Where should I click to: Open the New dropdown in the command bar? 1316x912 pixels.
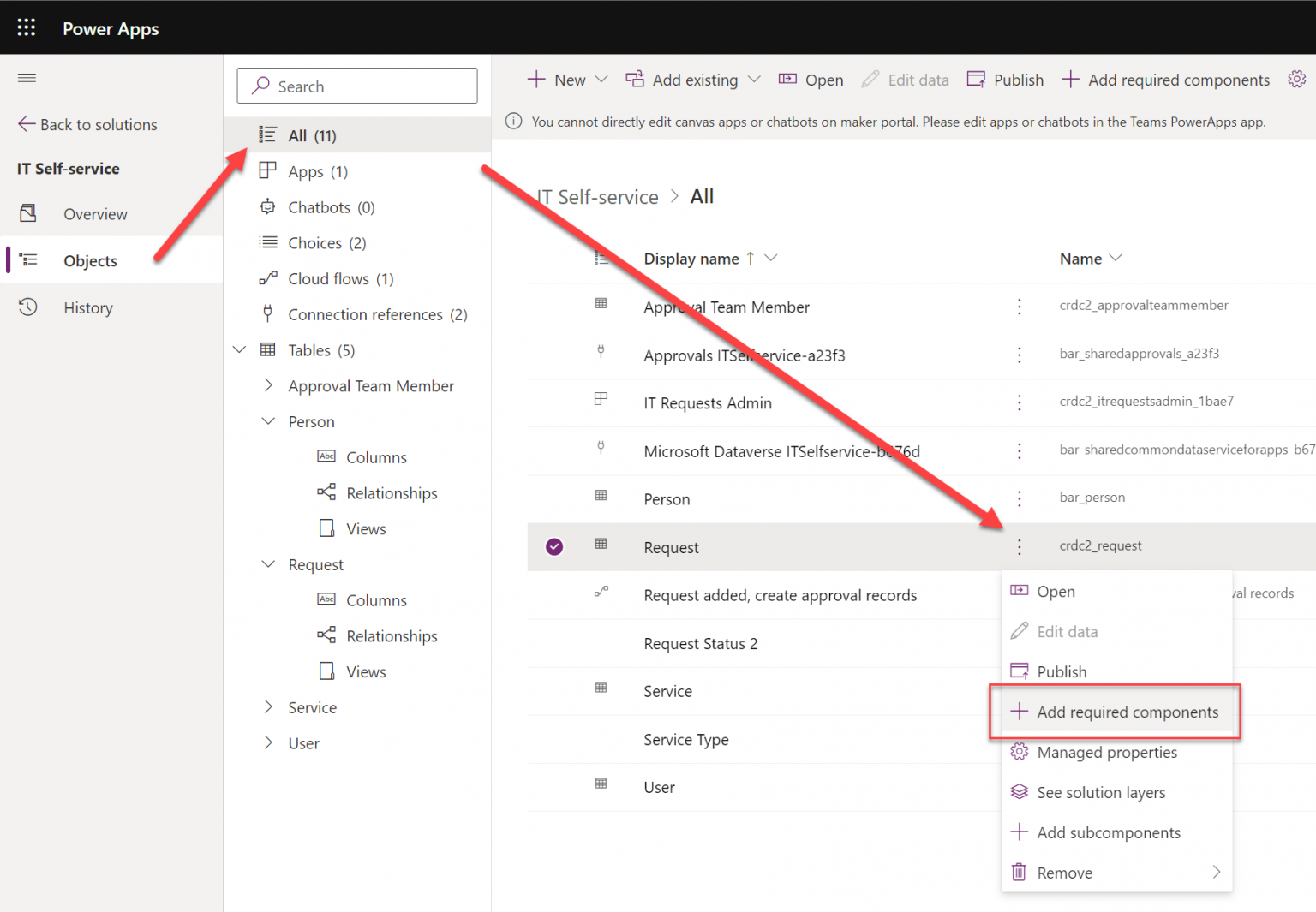tap(602, 79)
